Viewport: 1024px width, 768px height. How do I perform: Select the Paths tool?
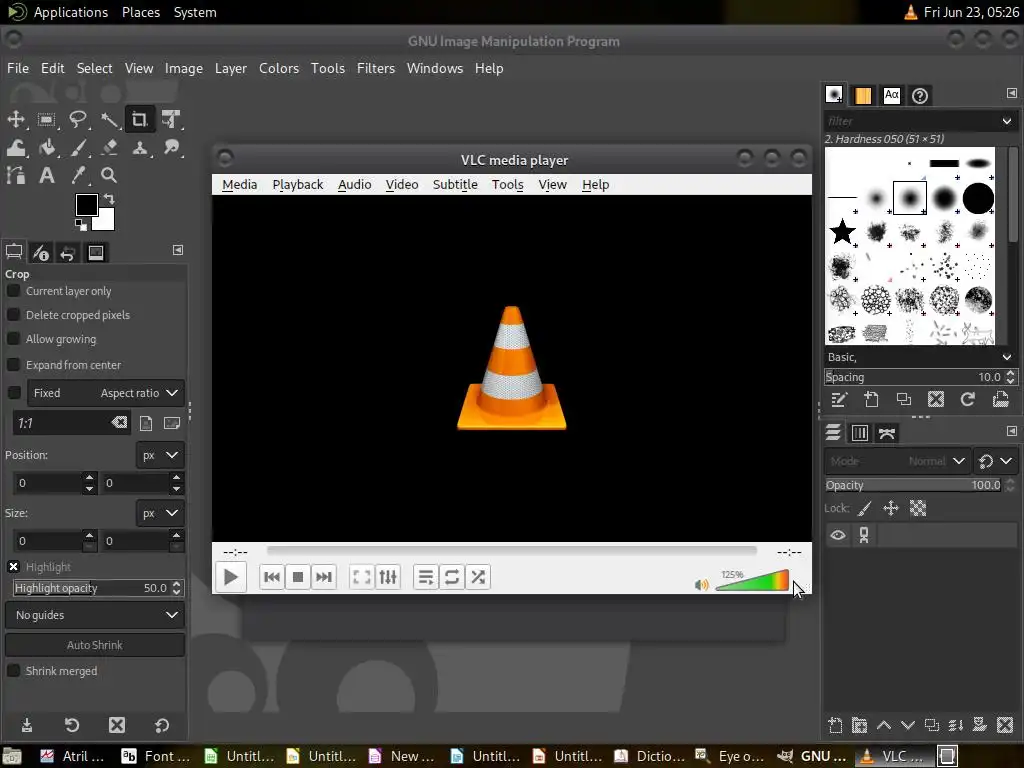(x=16, y=175)
